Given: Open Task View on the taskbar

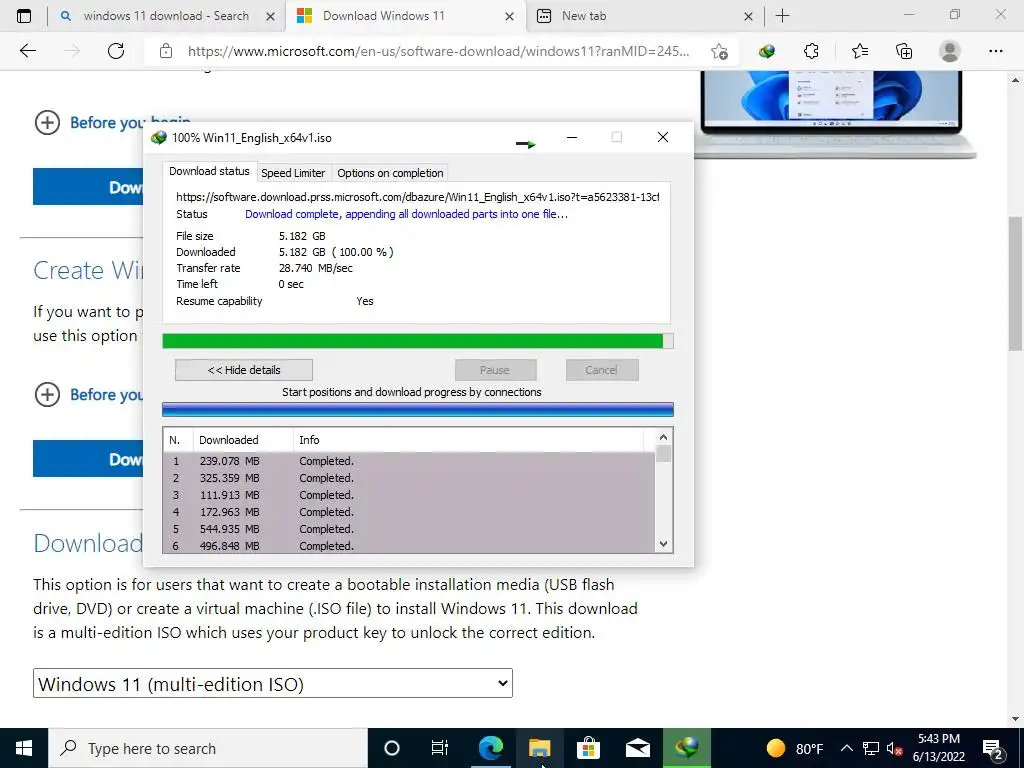Looking at the screenshot, I should point(440,748).
